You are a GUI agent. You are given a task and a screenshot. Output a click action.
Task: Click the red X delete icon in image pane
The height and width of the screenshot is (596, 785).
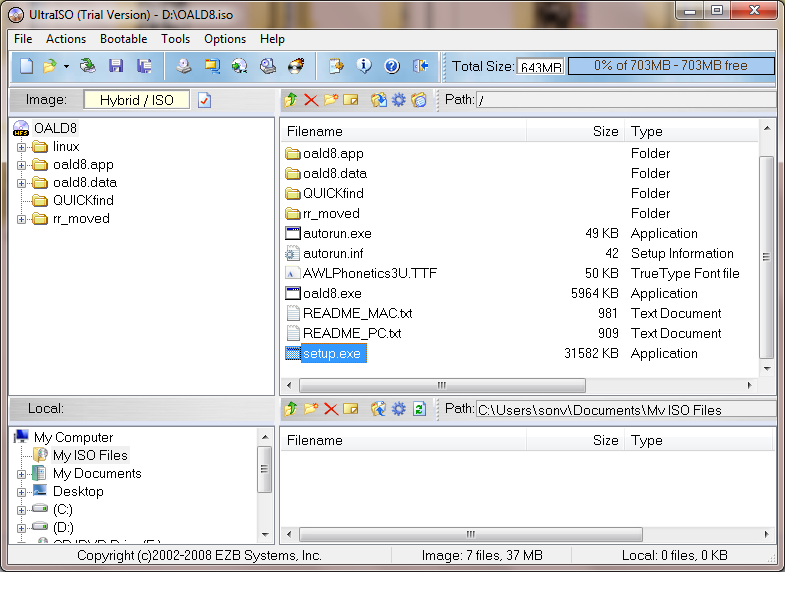coord(311,100)
